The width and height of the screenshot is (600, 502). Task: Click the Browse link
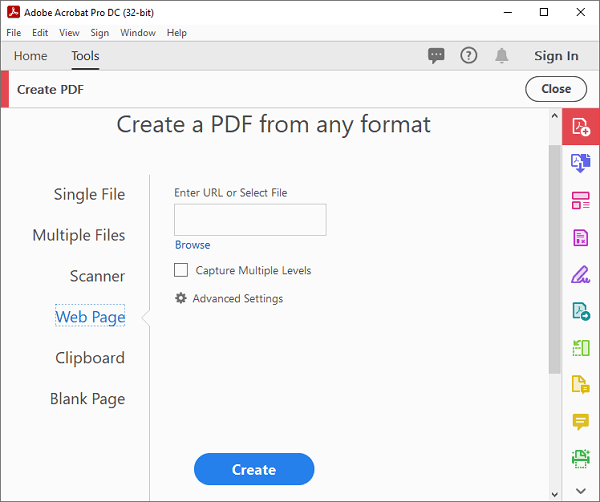(192, 245)
